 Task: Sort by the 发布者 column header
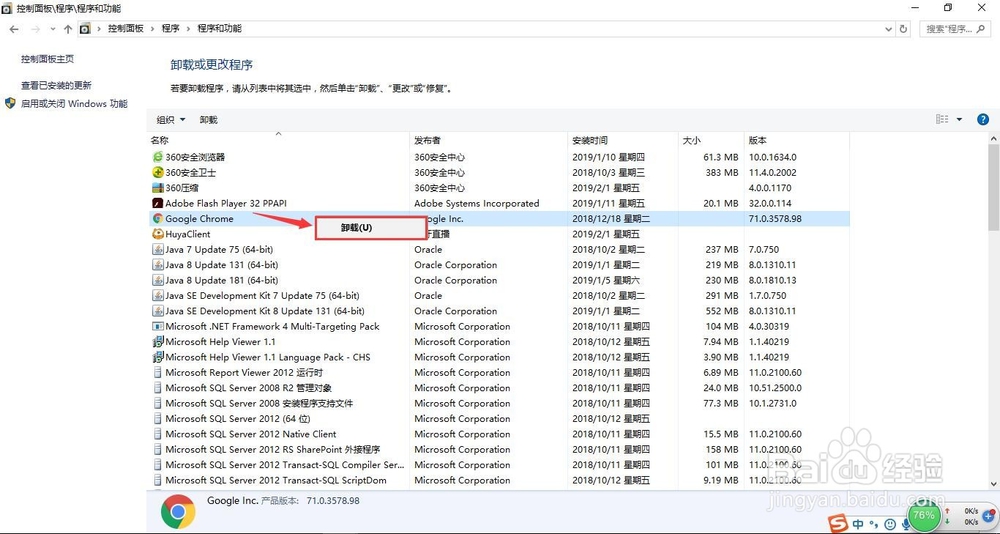489,140
